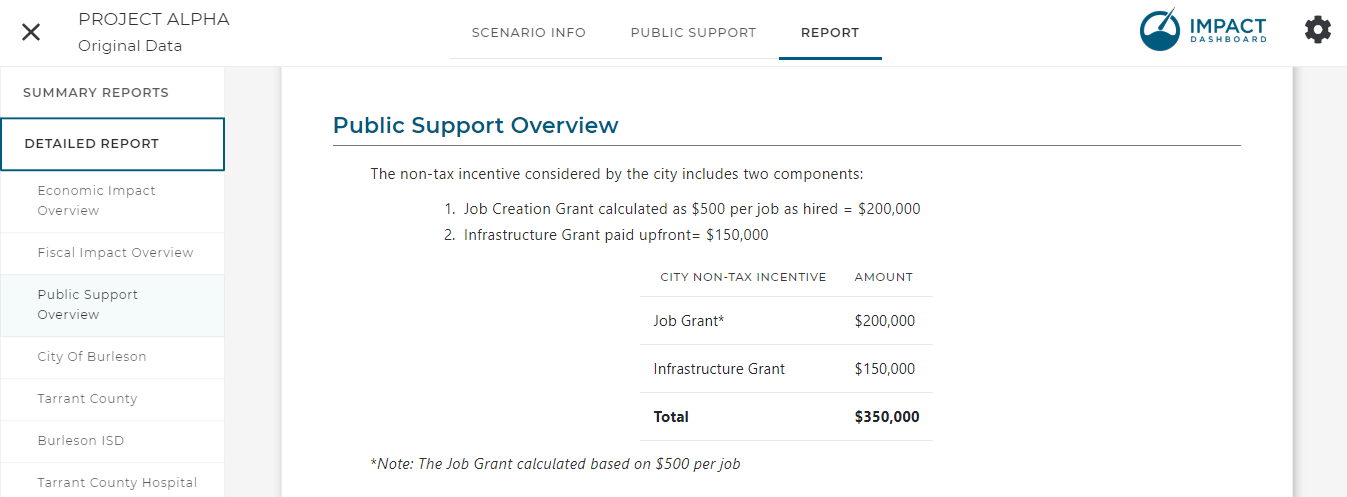Click the Project Alpha title
The width and height of the screenshot is (1347, 497).
click(x=154, y=20)
